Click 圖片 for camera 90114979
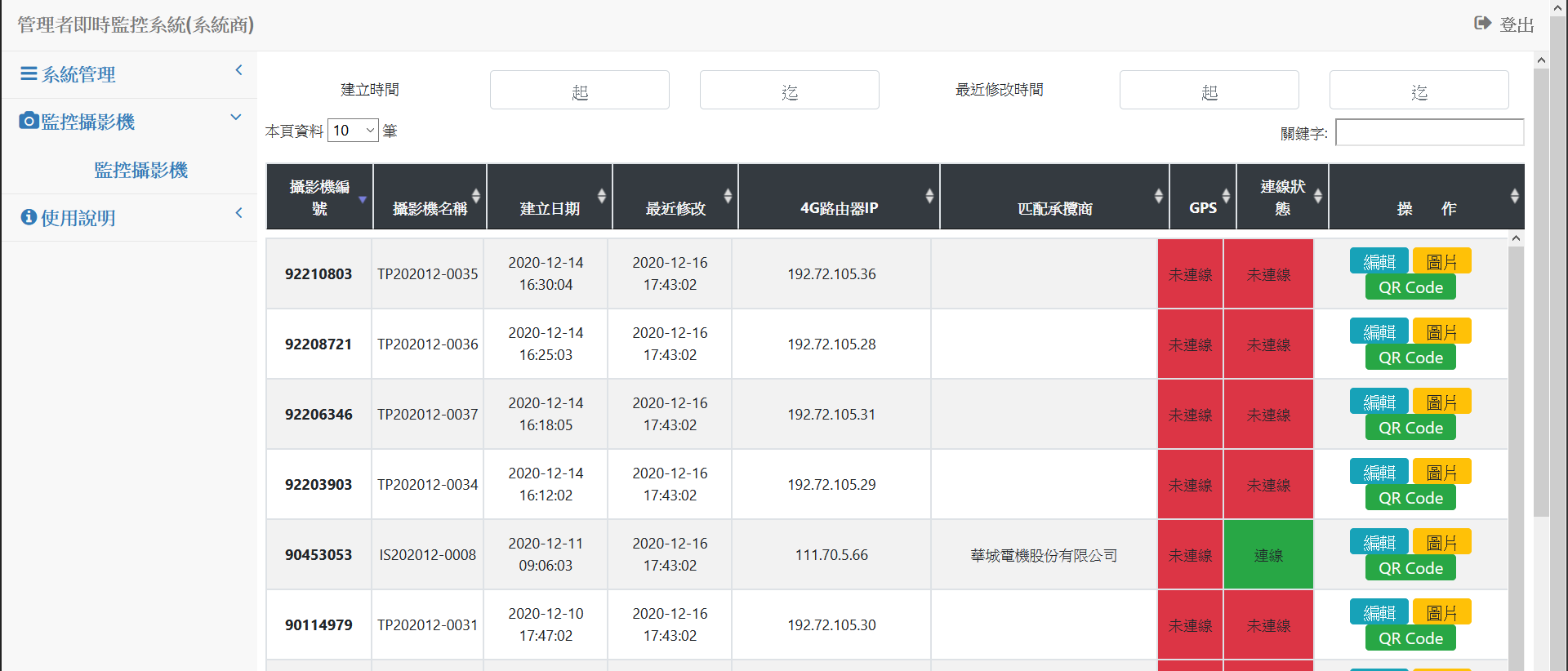The width and height of the screenshot is (1568, 671). [x=1441, y=612]
